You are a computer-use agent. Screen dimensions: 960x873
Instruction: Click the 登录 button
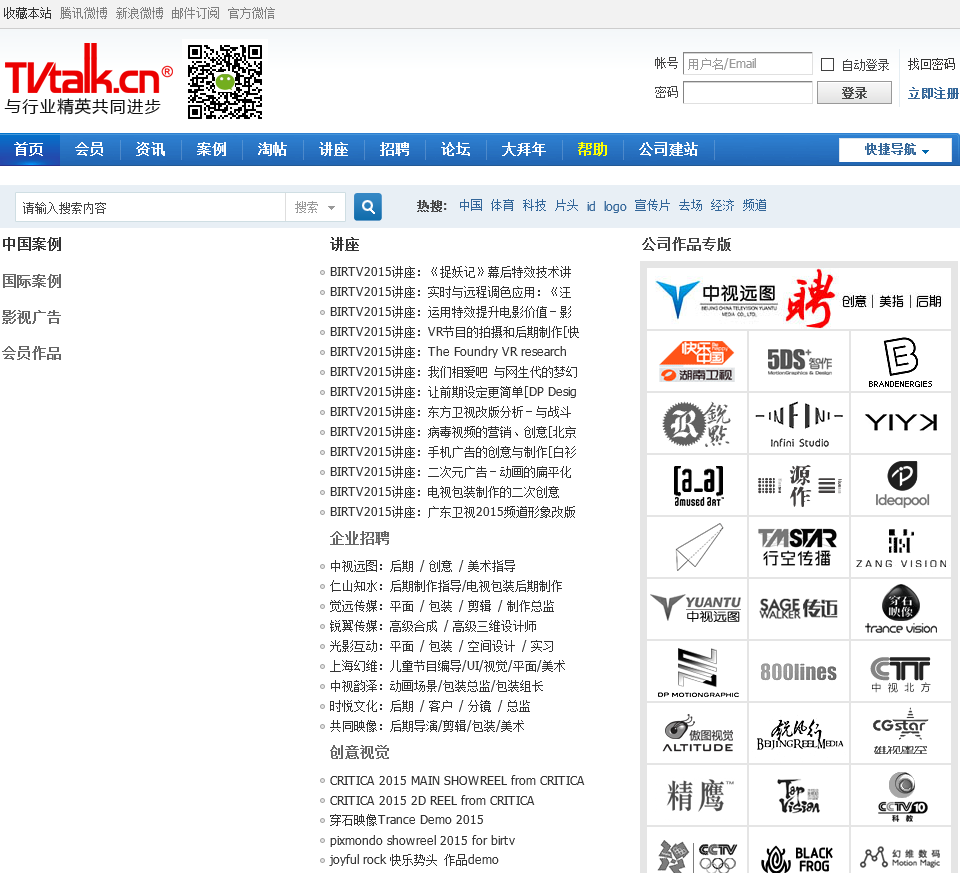coord(854,93)
